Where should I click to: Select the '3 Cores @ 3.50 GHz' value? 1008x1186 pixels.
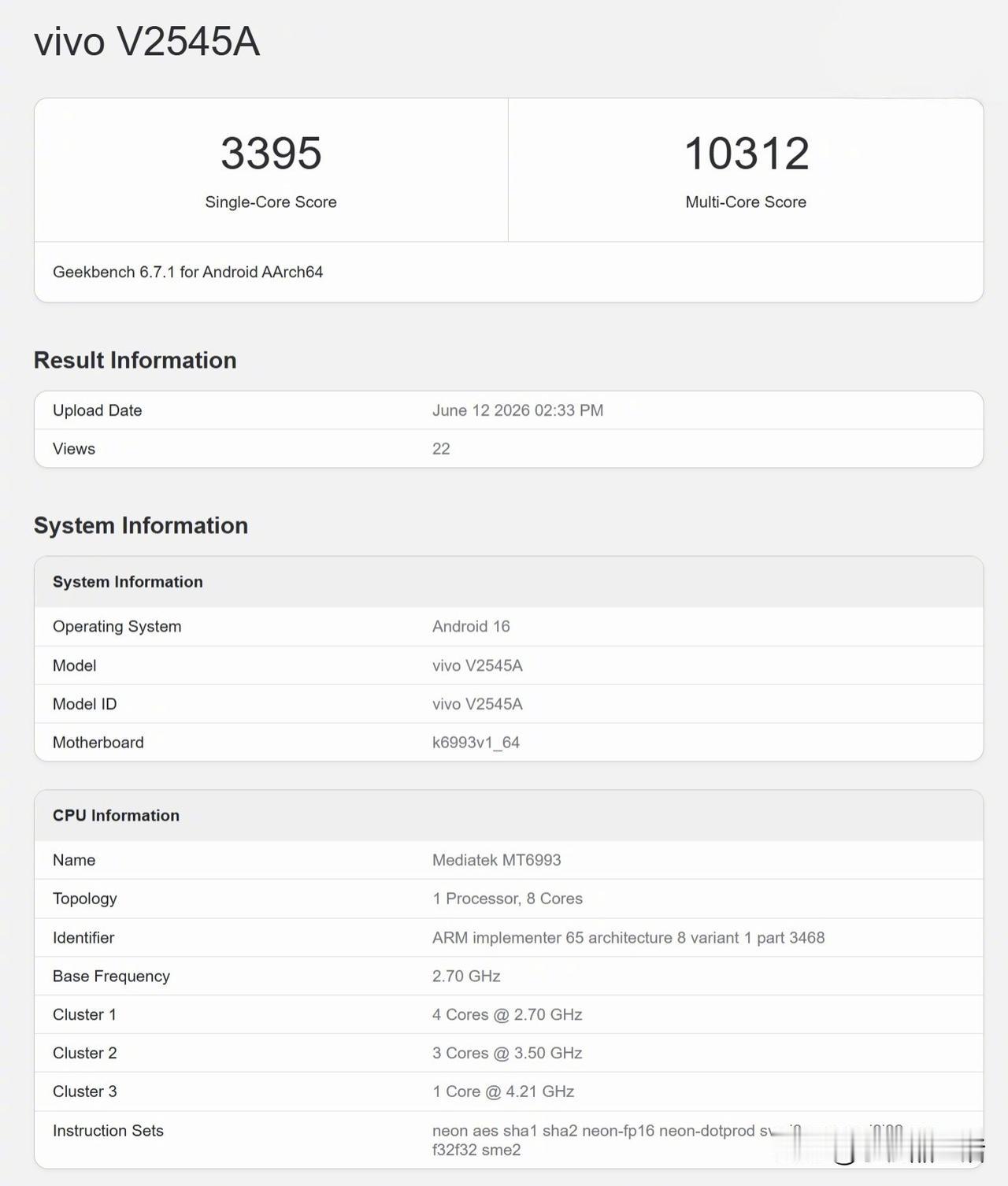point(507,1054)
